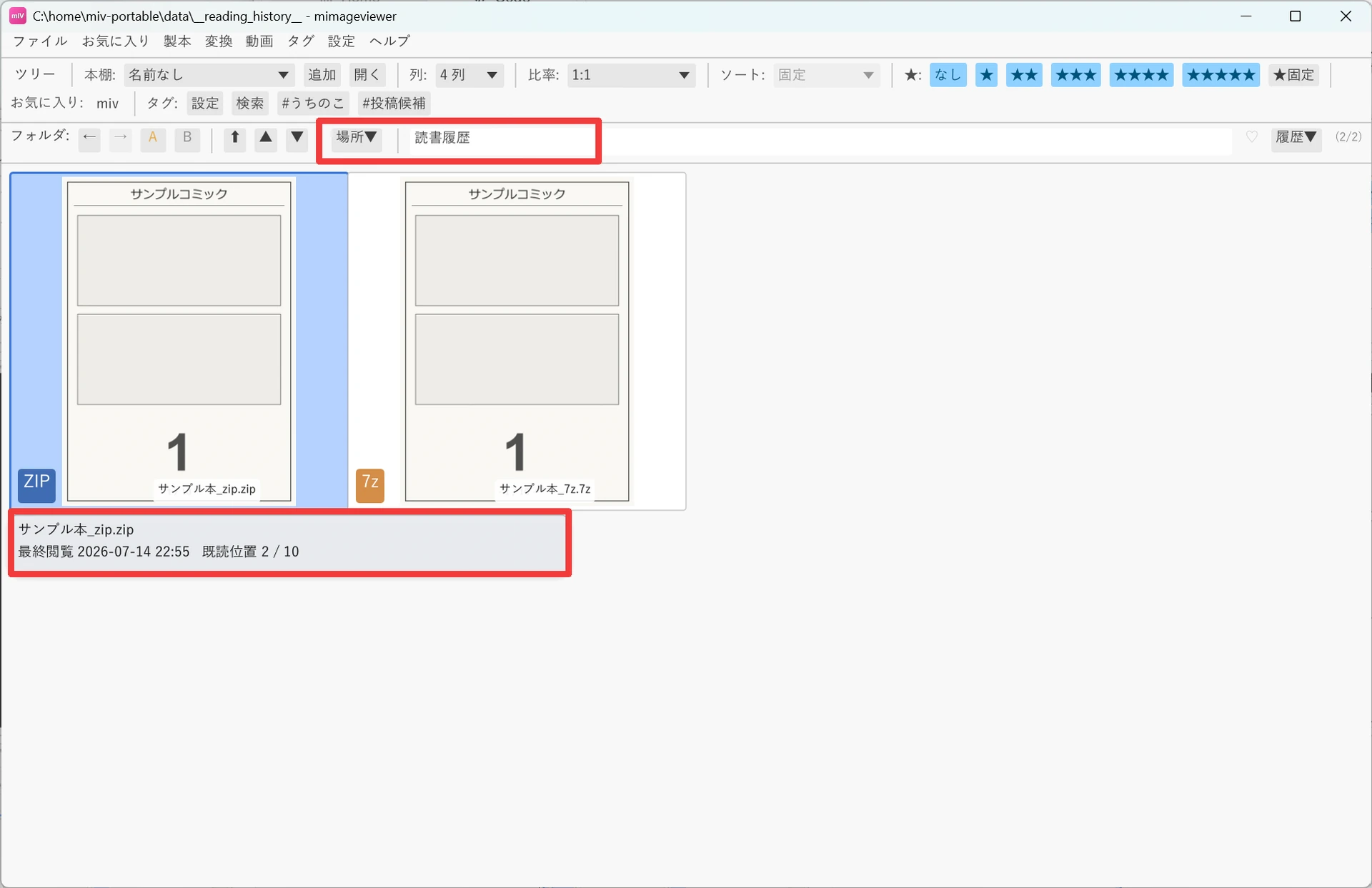Click the 読書履歴 path field

819,140
